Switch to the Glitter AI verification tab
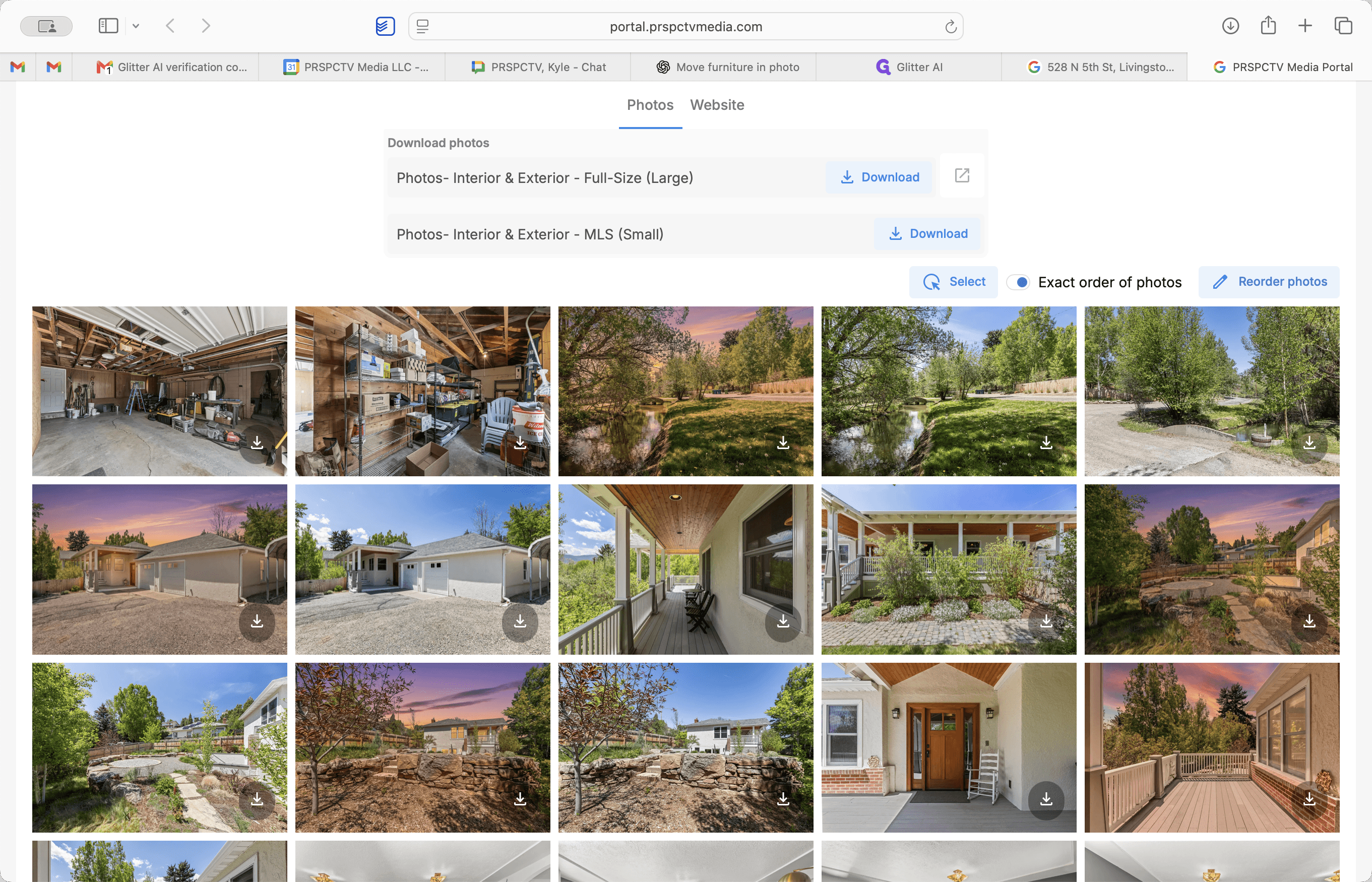The image size is (1372, 882). coord(165,67)
